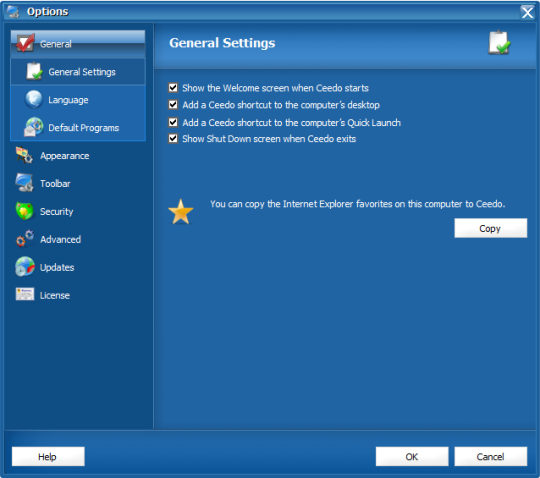The height and width of the screenshot is (478, 540).
Task: Toggle Show Shut Down screen checkbox
Action: (173, 138)
